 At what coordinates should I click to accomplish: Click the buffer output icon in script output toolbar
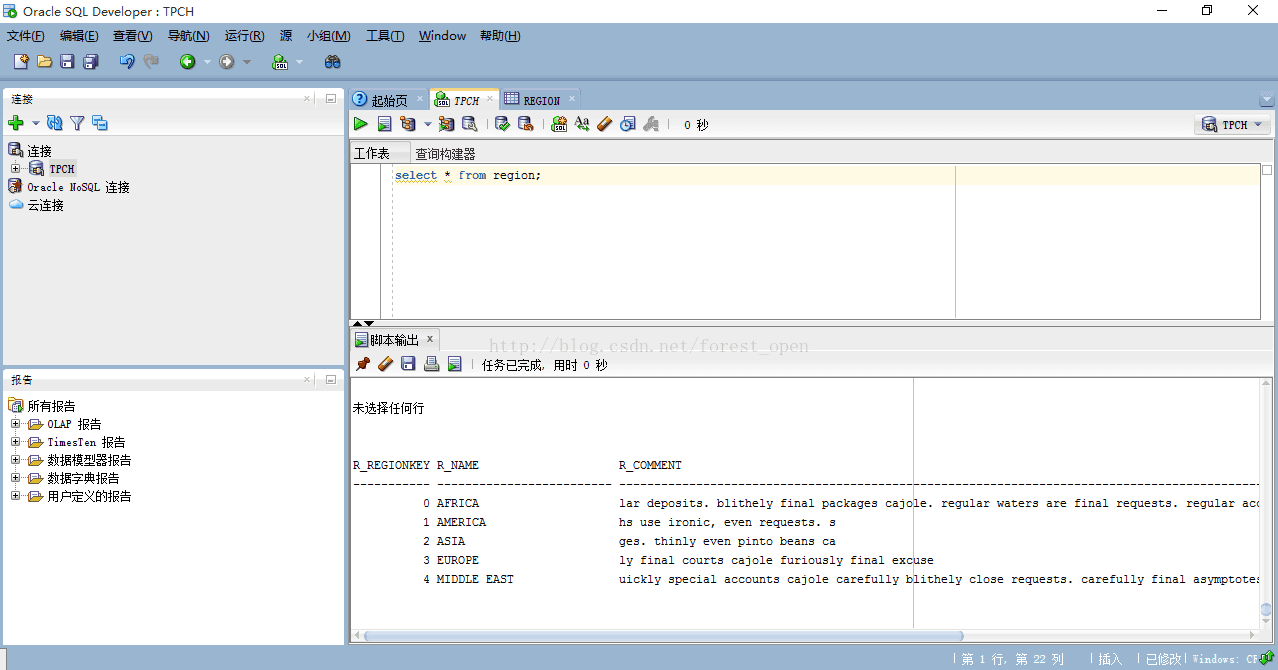point(454,364)
